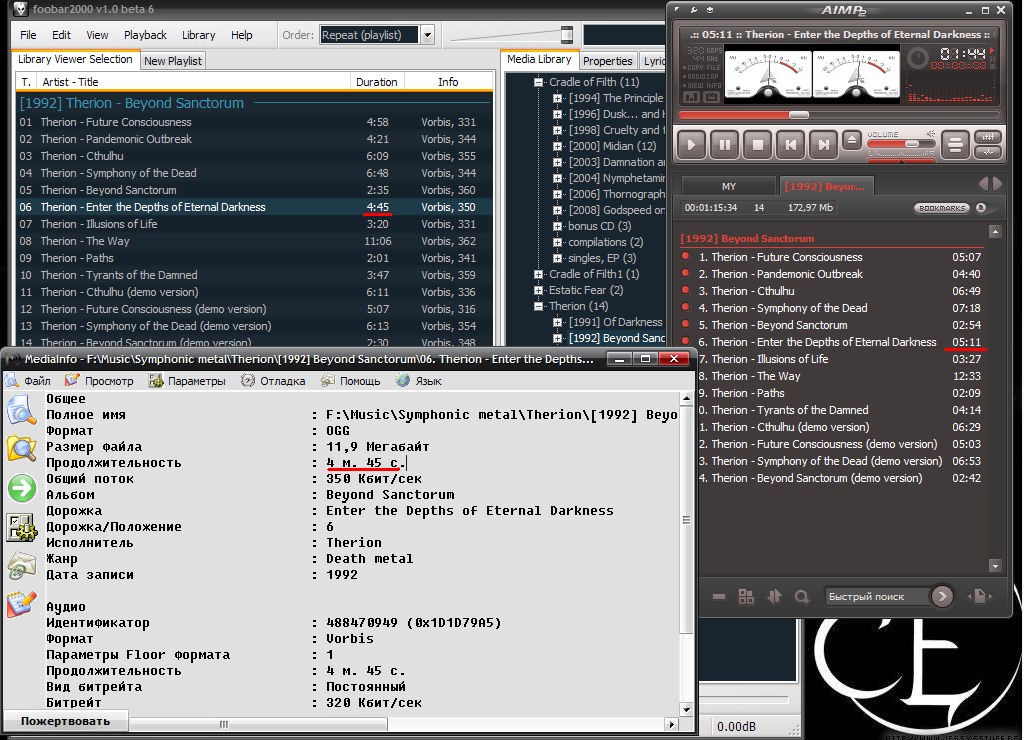
Task: Click the Пожертвовать button
Action: pos(65,721)
